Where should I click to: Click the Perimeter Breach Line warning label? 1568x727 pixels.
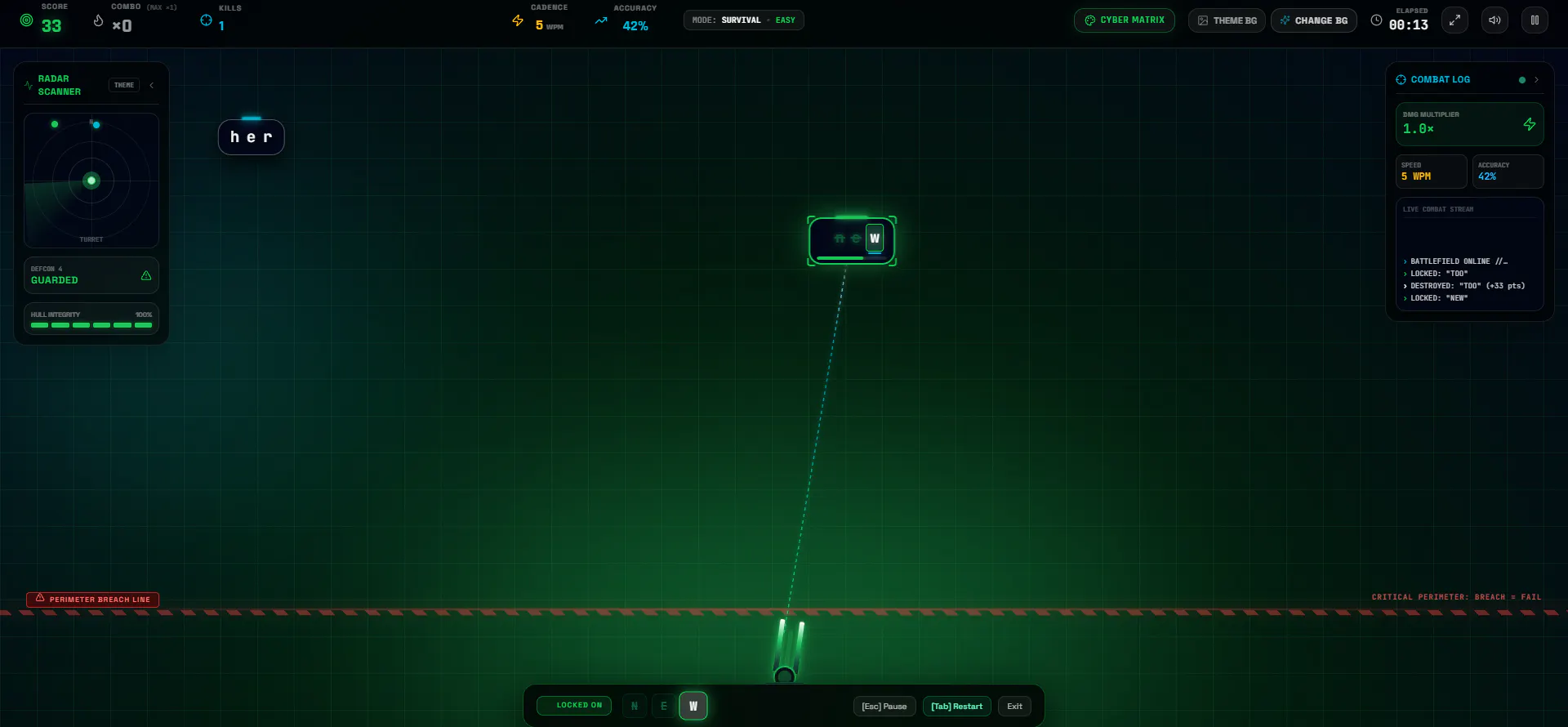[92, 600]
